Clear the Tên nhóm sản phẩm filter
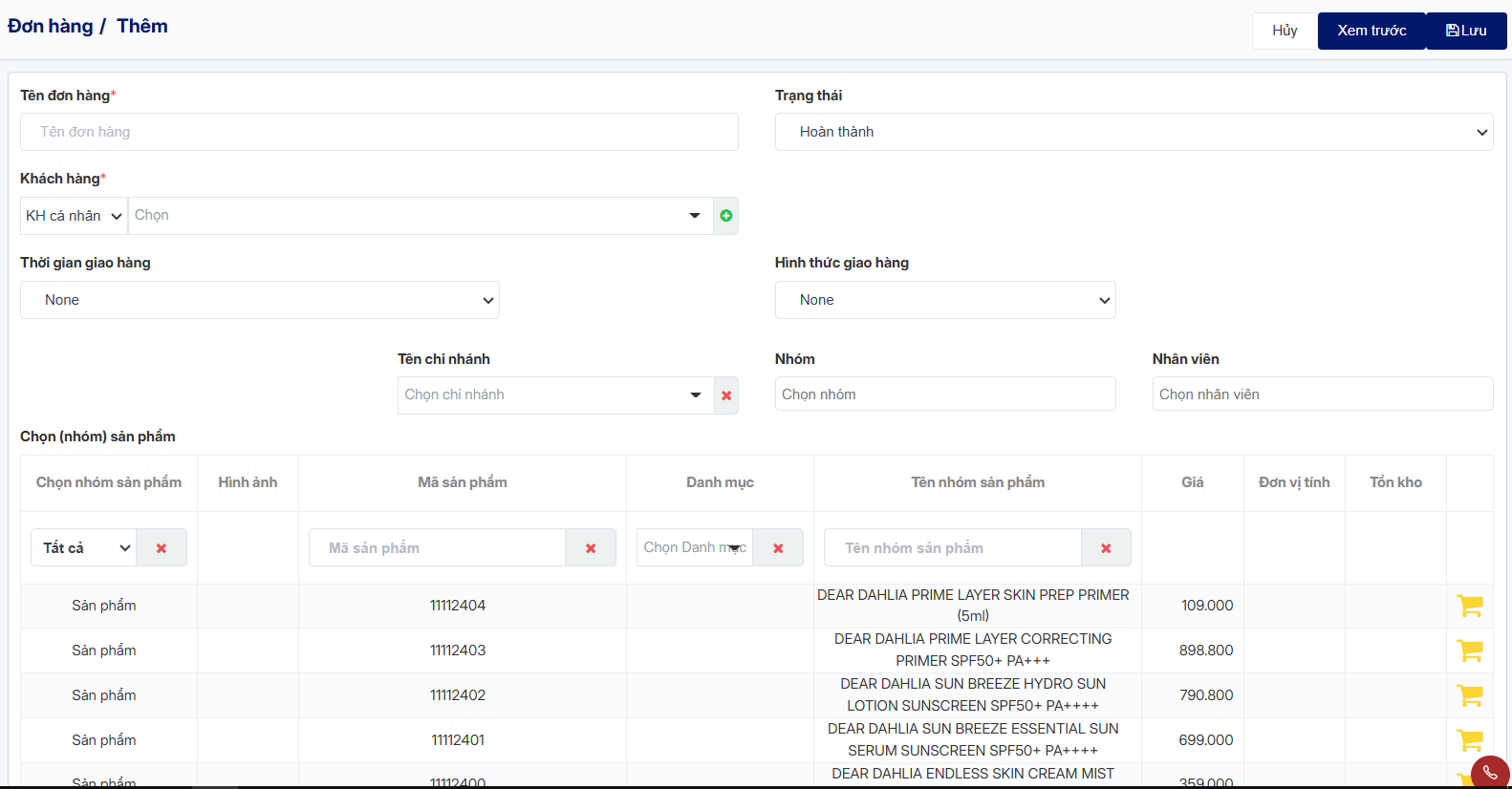1512x789 pixels. coord(1106,548)
